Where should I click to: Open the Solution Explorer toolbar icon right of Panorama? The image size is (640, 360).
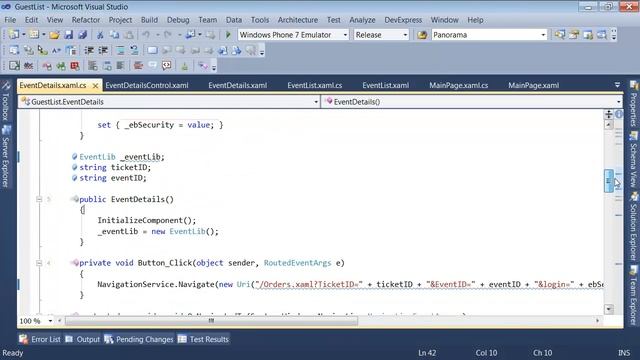pyautogui.click(x=560, y=35)
